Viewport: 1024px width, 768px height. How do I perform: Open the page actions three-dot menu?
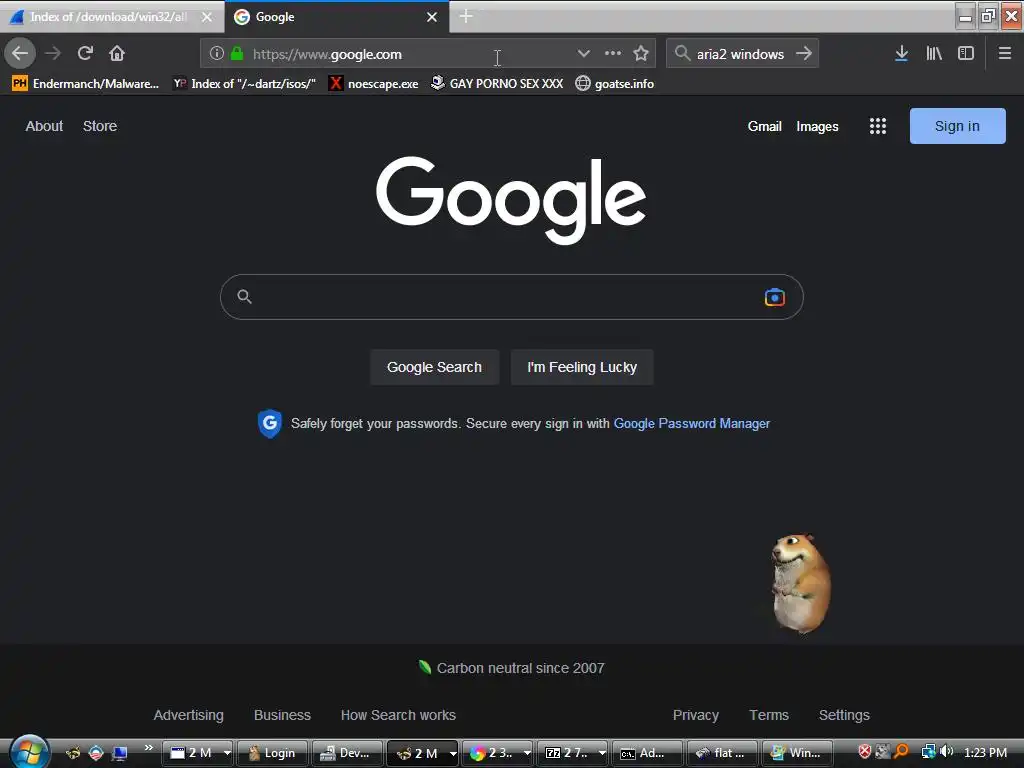(613, 54)
